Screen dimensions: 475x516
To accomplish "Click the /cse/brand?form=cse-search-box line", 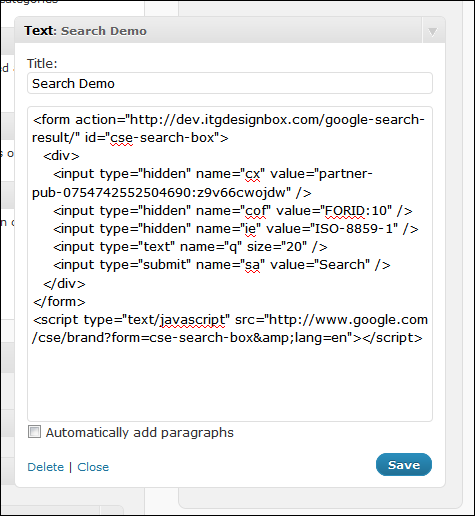I will 227,338.
